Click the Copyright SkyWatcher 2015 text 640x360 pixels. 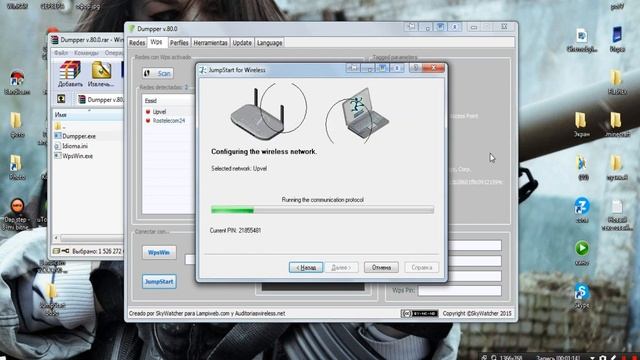point(477,313)
